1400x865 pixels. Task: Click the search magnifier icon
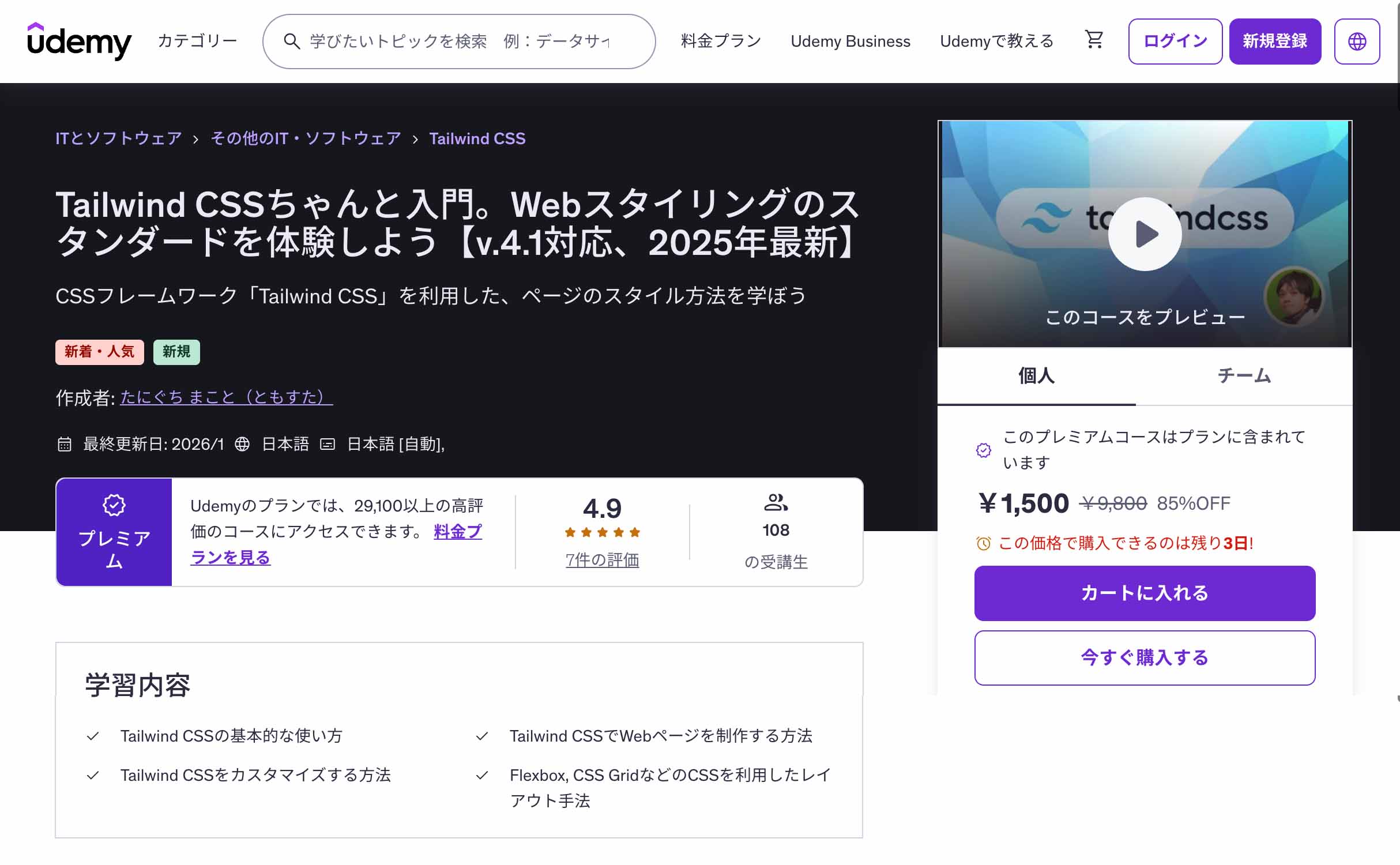[x=292, y=41]
